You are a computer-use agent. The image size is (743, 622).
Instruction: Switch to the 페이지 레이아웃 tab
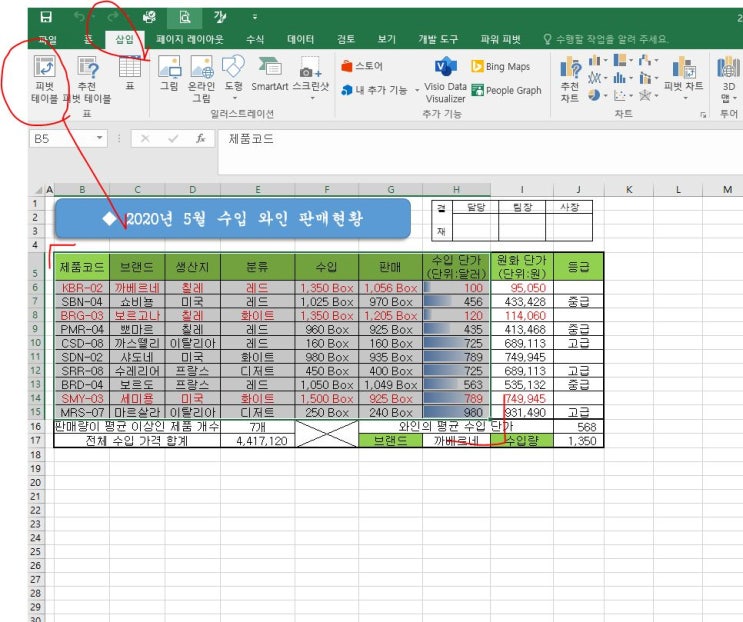click(190, 39)
